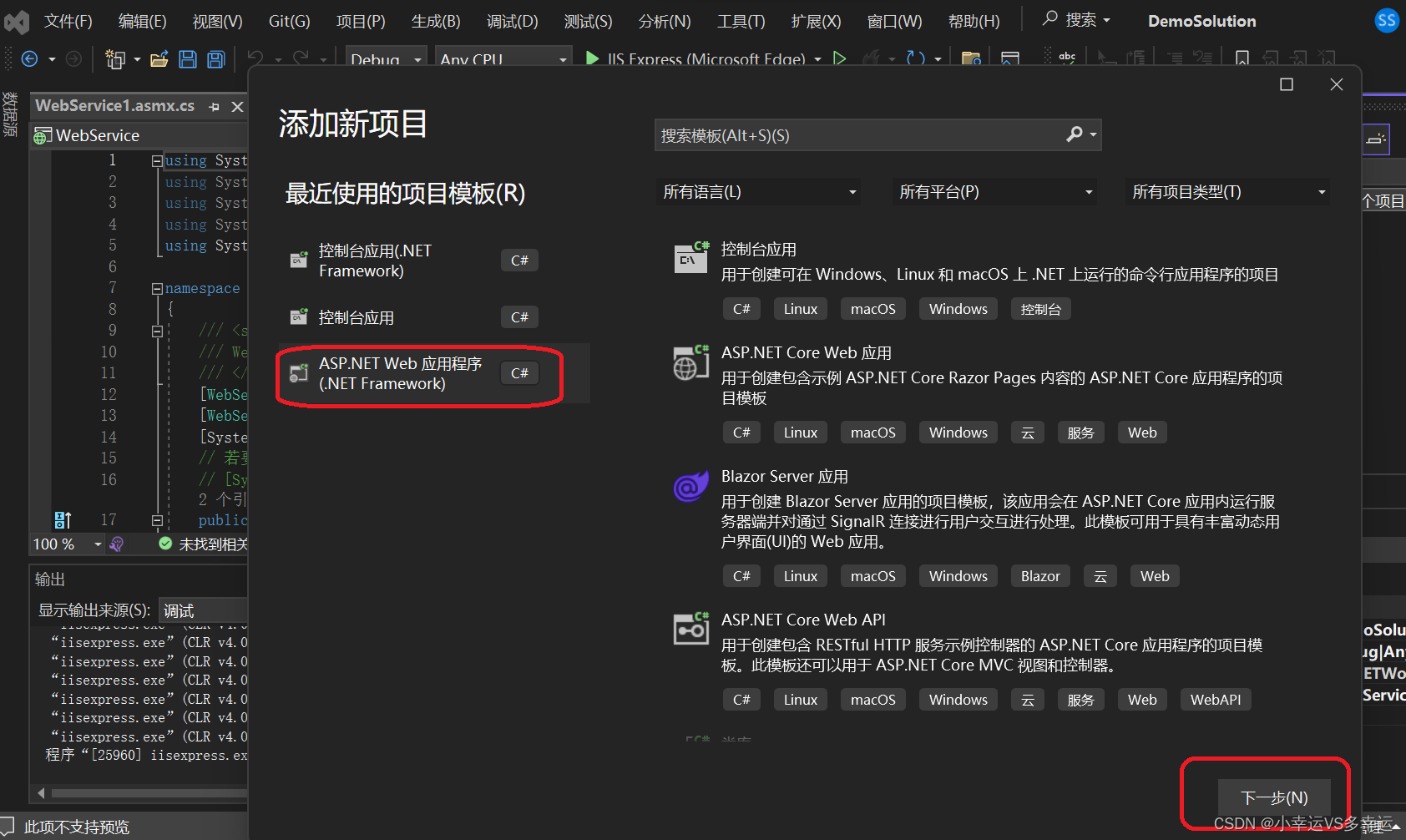1406x840 pixels.
Task: Click the 下一步(N) next button
Action: [1274, 798]
